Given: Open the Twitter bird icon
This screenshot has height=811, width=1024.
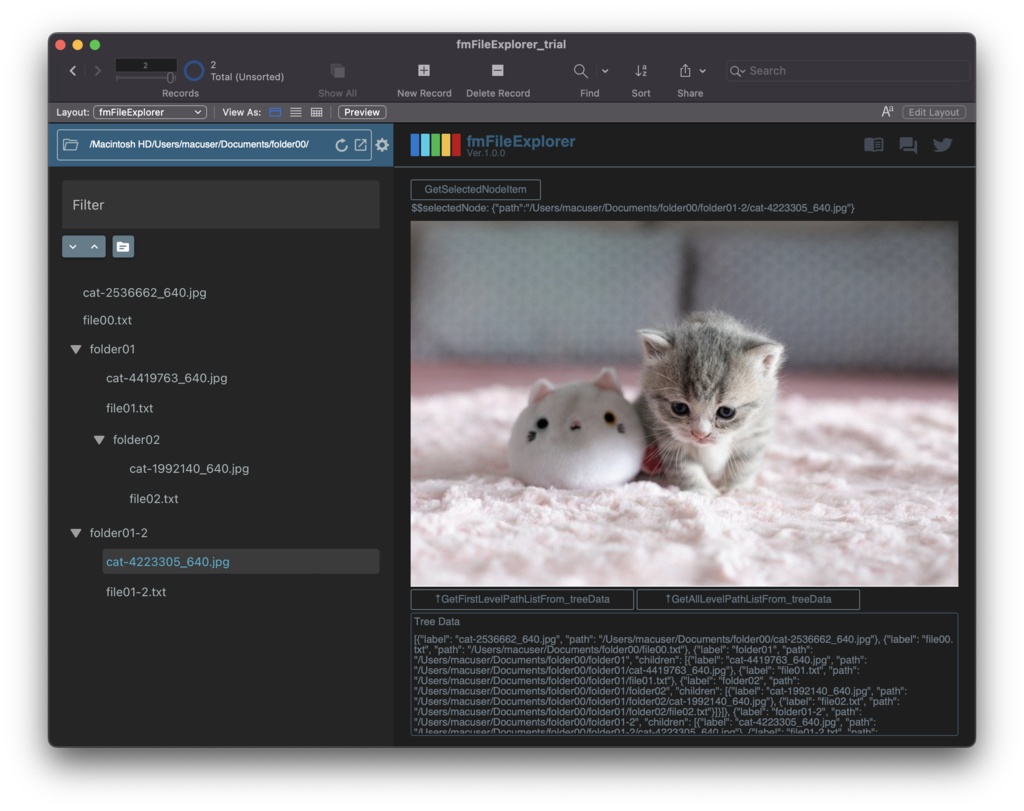Looking at the screenshot, I should pyautogui.click(x=942, y=145).
